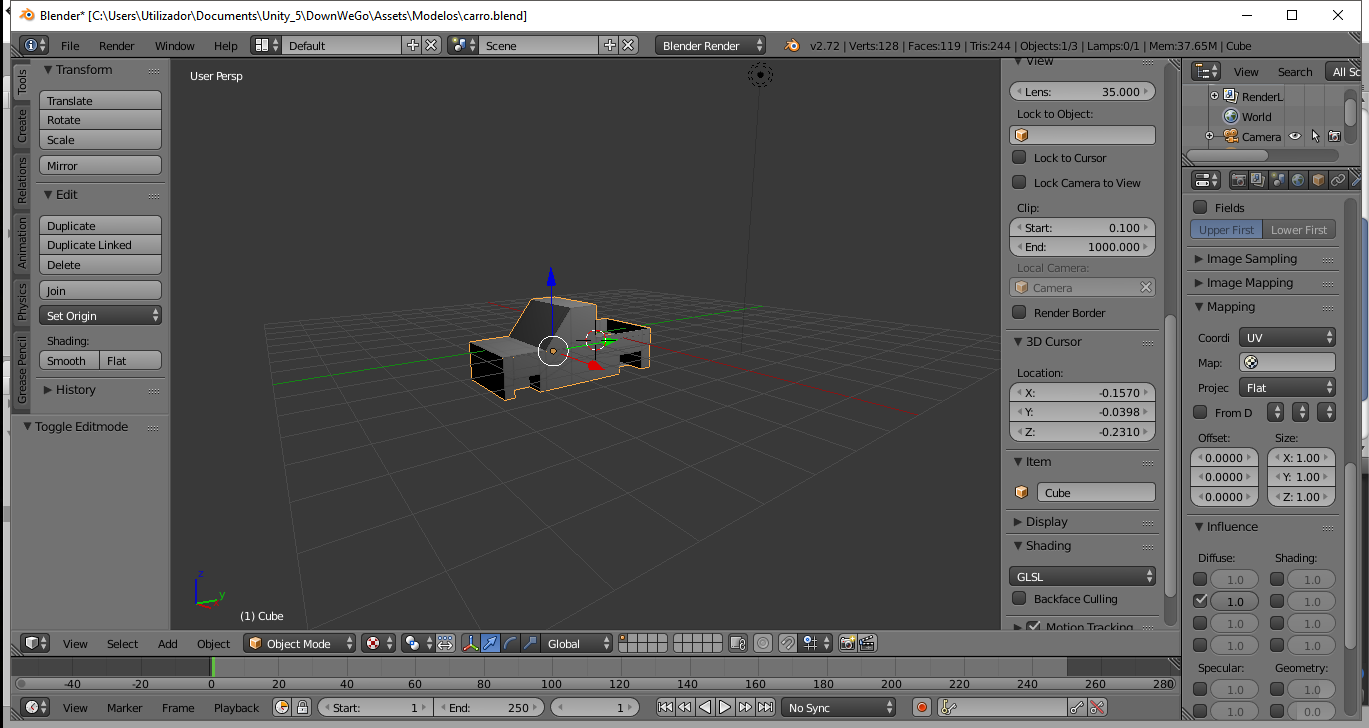Open the Object properties cube icon
The image size is (1369, 728).
point(1317,181)
